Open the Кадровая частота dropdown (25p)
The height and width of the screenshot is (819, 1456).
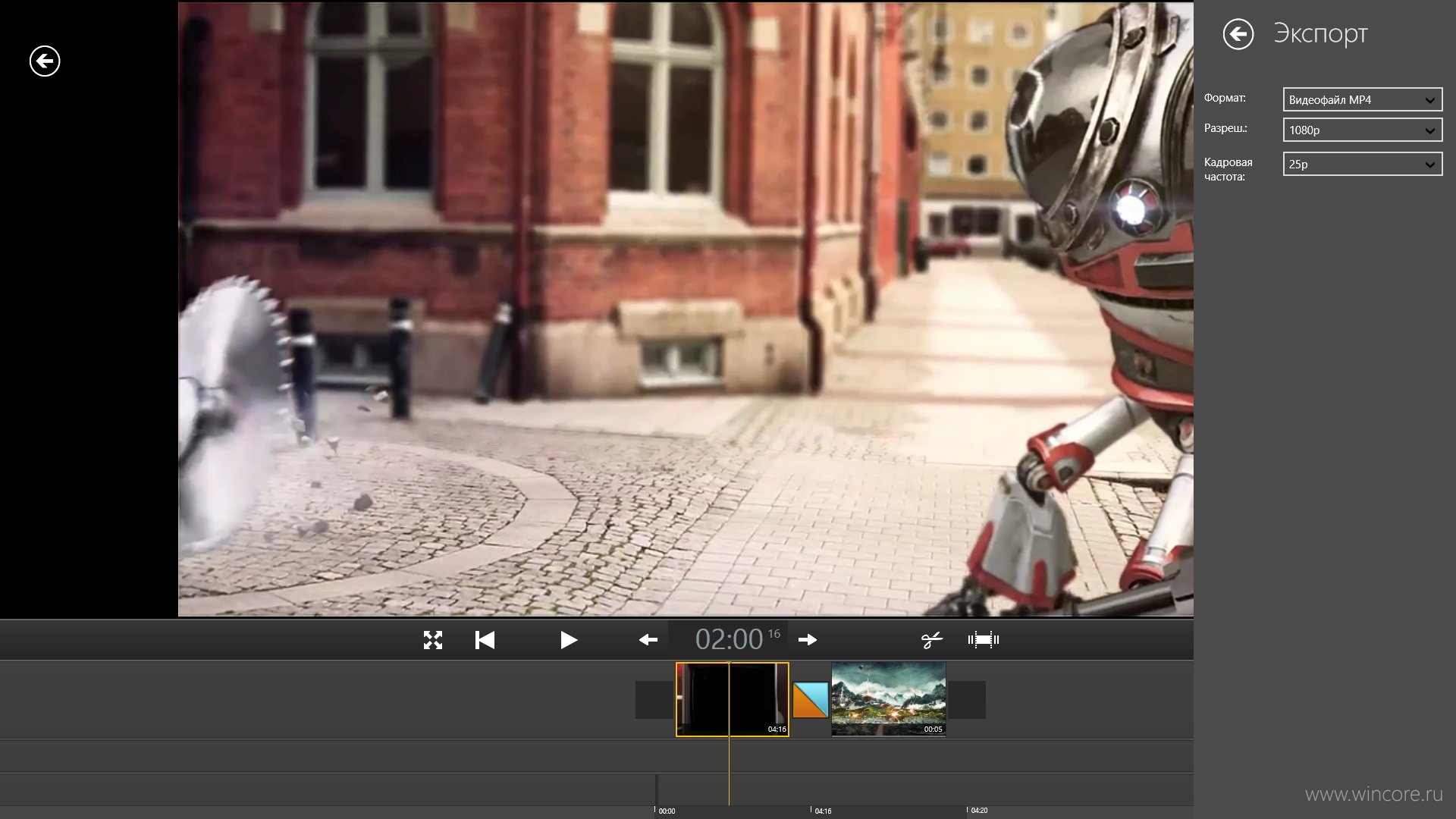(x=1362, y=164)
